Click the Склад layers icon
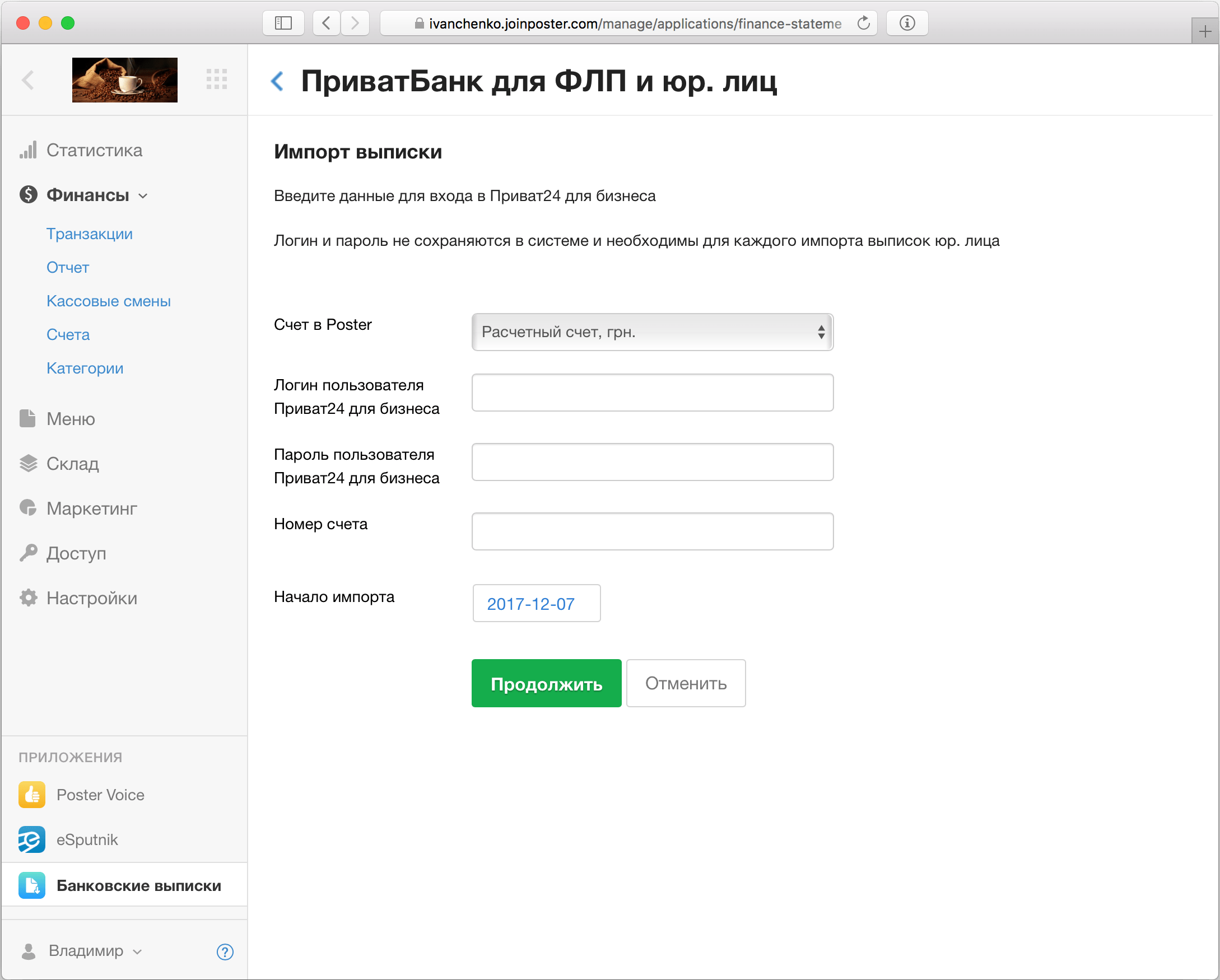 click(29, 464)
